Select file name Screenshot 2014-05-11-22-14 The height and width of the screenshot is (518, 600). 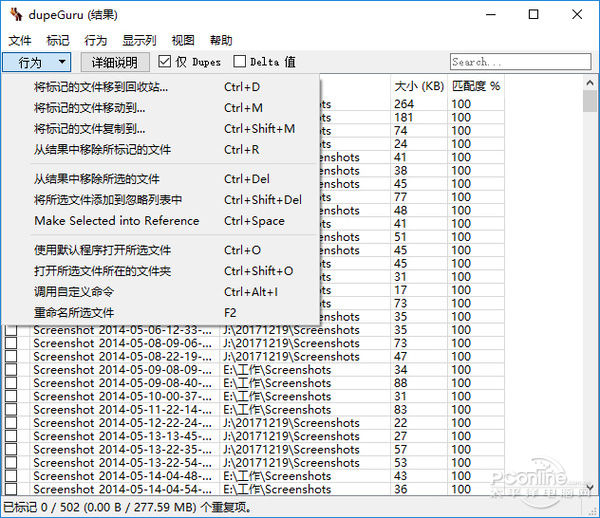coord(122,410)
